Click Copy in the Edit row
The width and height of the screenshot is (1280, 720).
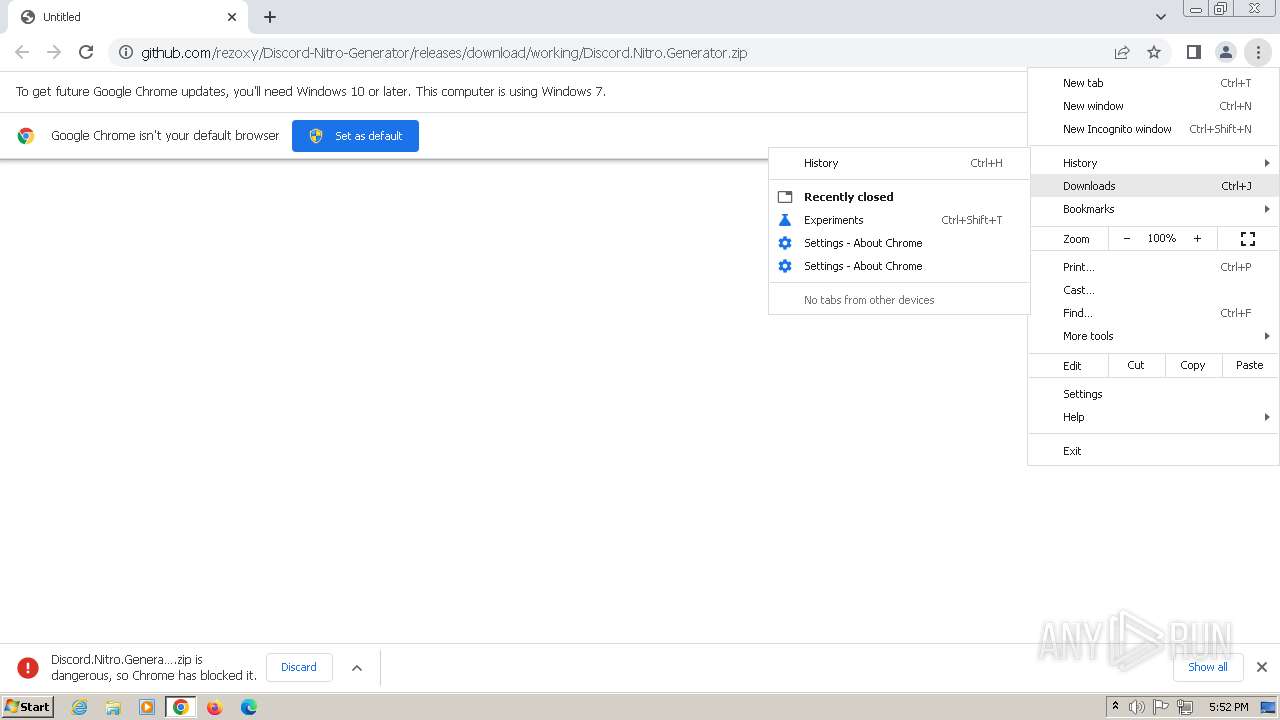tap(1193, 365)
